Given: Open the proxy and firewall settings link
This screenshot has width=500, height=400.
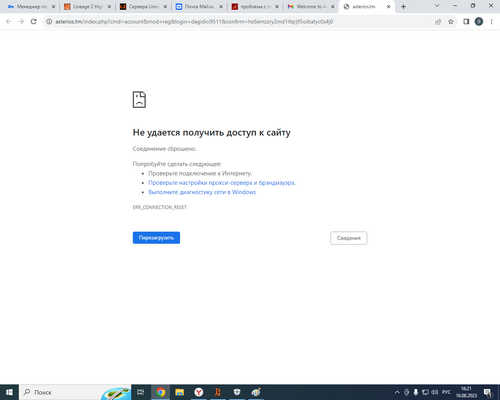Looking at the screenshot, I should (x=222, y=183).
